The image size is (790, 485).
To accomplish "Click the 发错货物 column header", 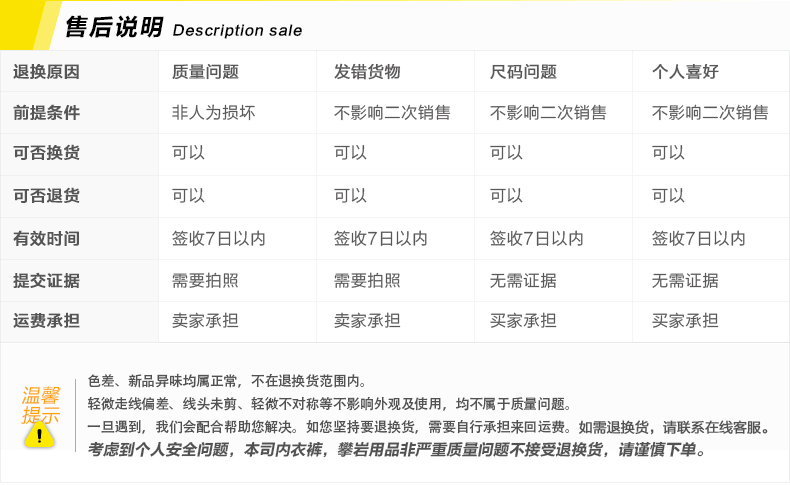I will pyautogui.click(x=367, y=72).
